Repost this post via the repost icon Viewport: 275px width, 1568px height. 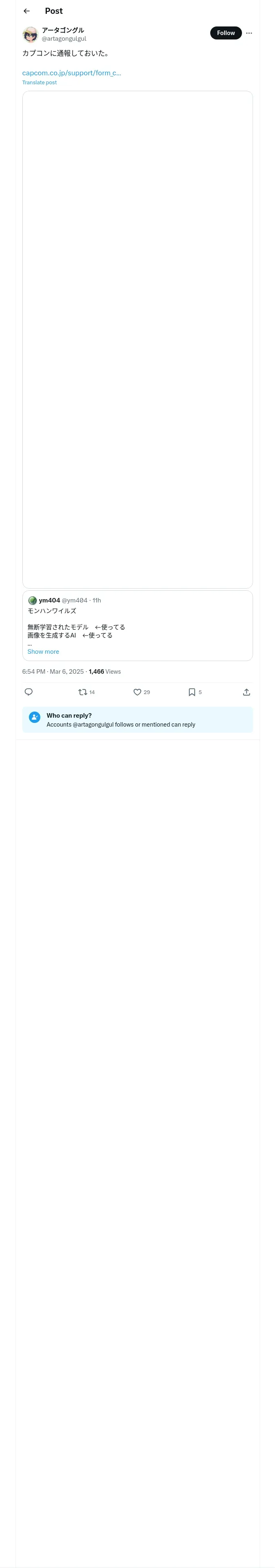83,692
